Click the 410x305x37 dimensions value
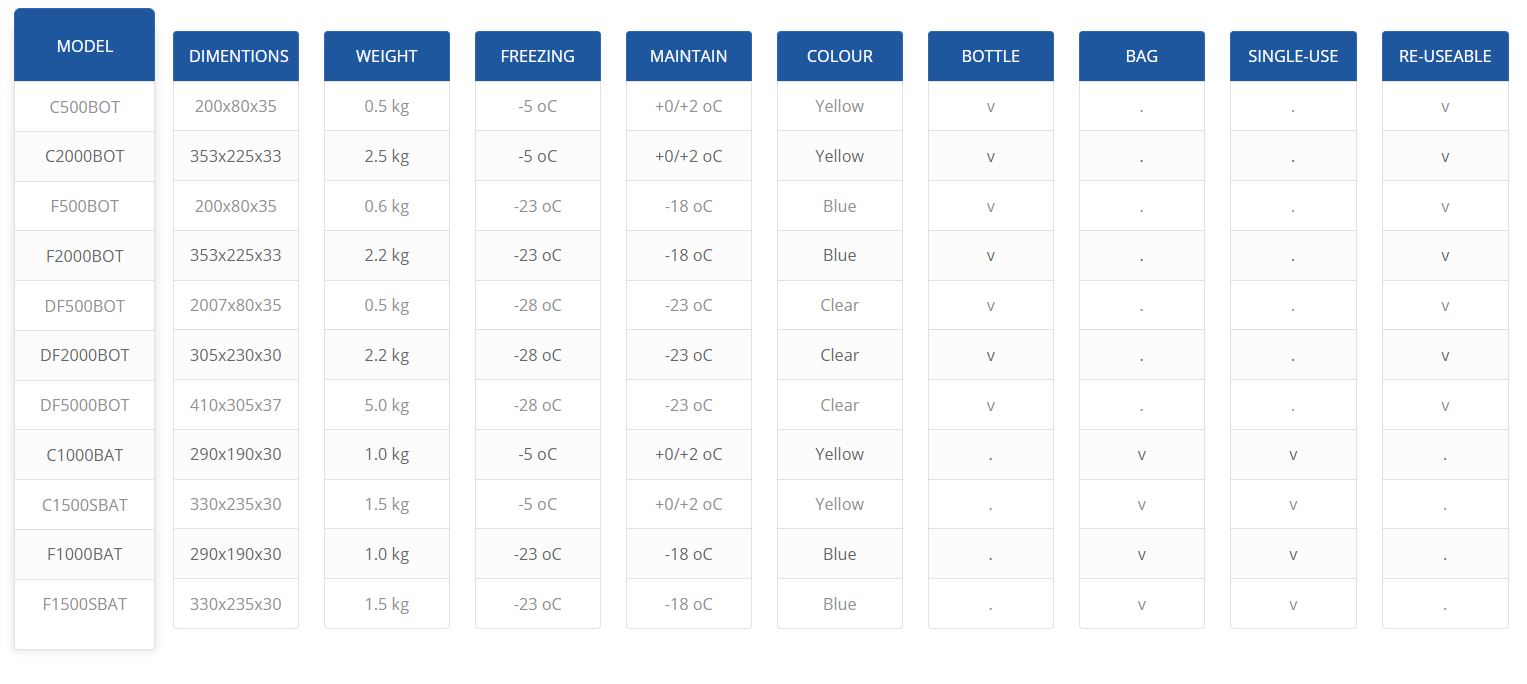Viewport: 1527px width, 684px height. (x=235, y=405)
